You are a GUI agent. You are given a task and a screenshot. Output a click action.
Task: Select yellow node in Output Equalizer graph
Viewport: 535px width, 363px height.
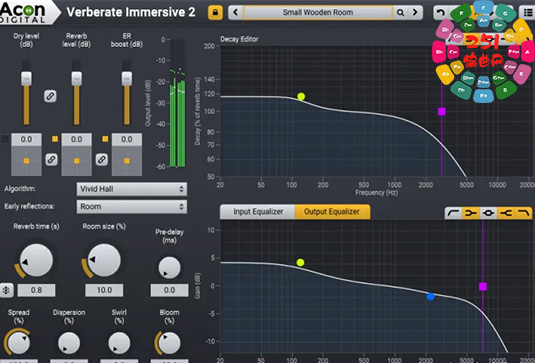coord(300,262)
